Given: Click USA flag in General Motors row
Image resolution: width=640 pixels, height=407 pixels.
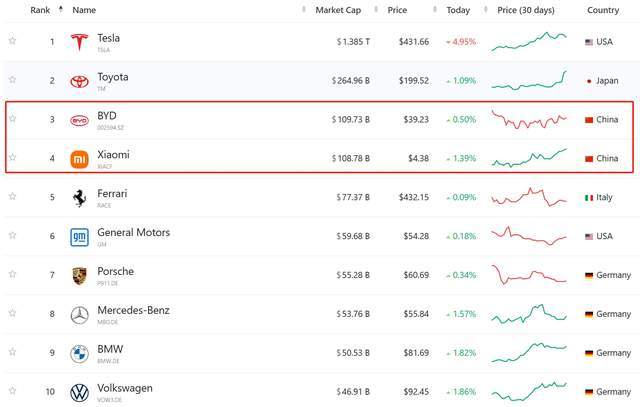Looking at the screenshot, I should tap(589, 237).
